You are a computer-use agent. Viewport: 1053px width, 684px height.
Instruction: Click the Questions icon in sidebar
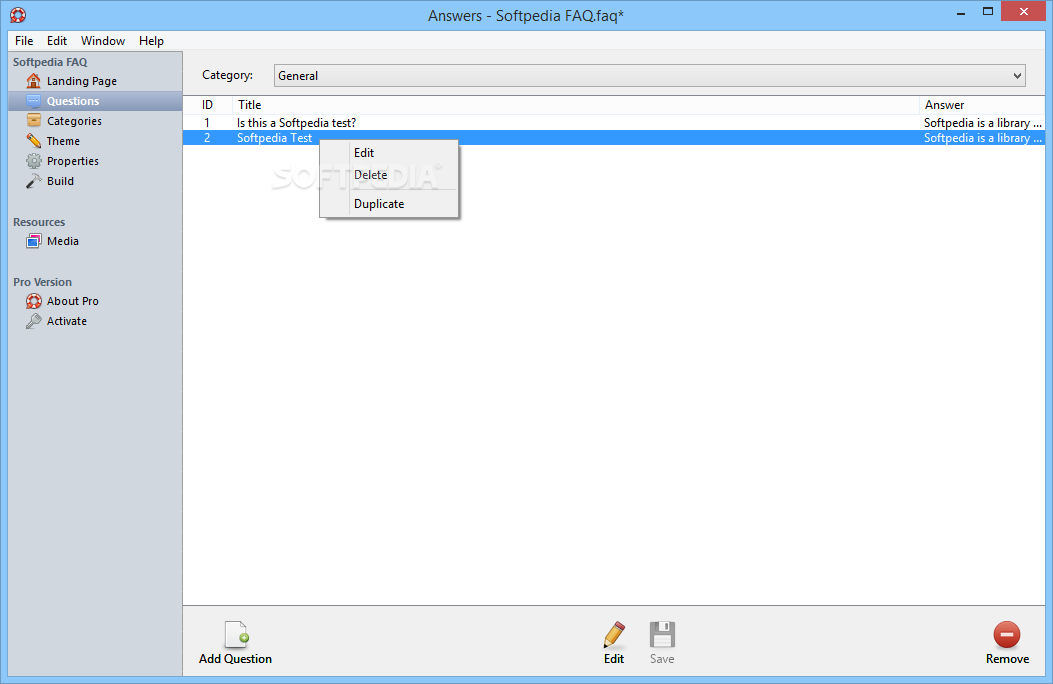pyautogui.click(x=34, y=101)
